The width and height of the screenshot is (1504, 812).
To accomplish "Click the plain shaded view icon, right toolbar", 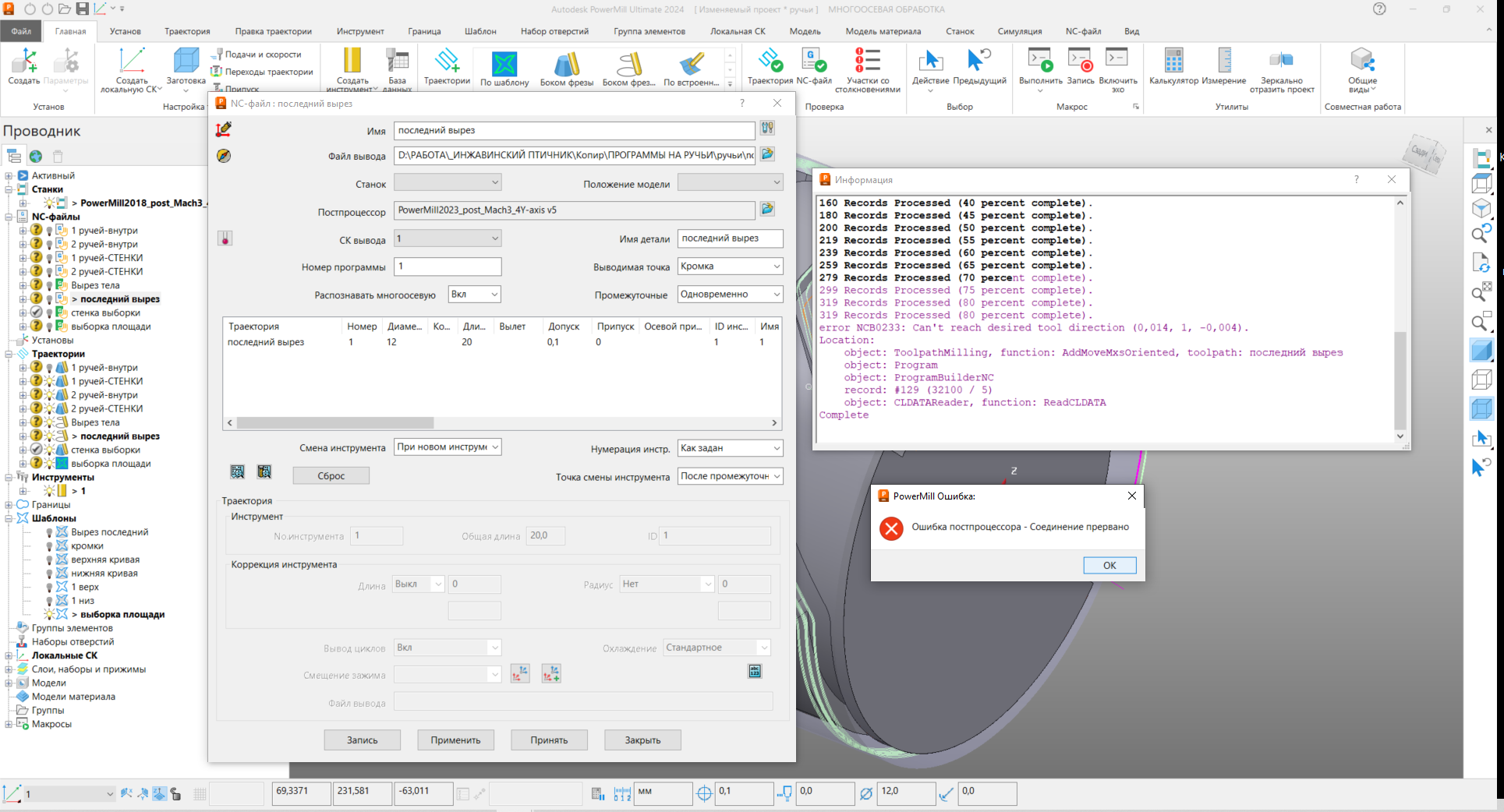I will (x=1481, y=351).
